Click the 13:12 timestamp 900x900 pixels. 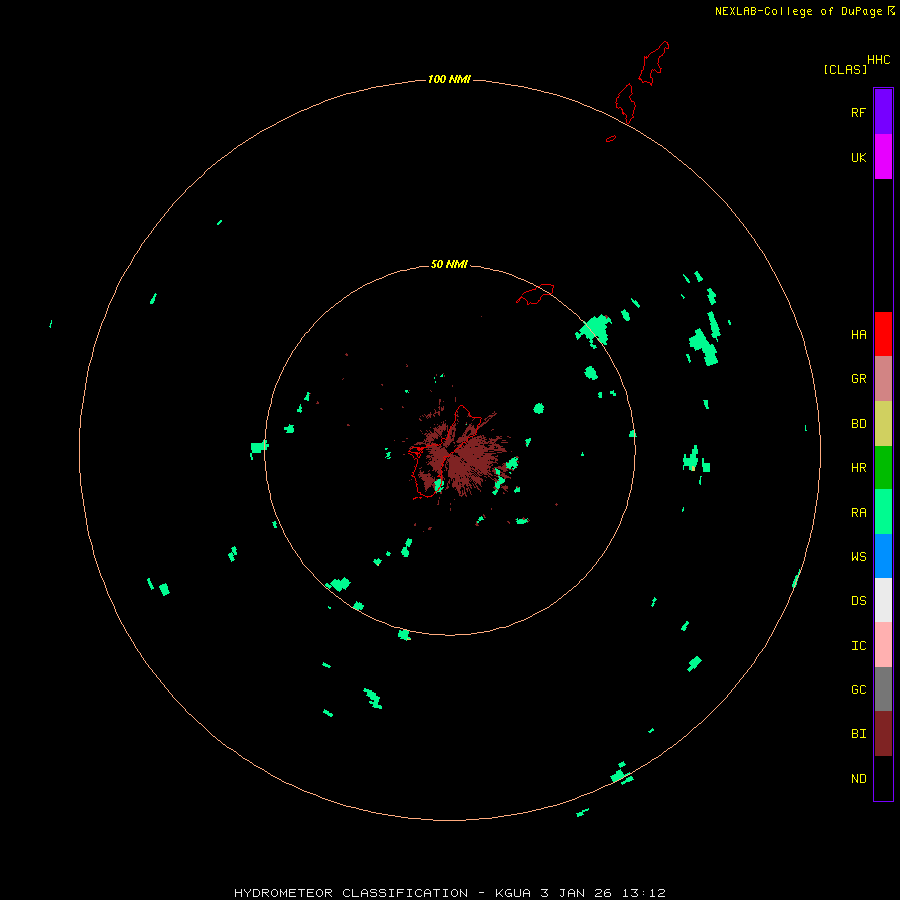coord(643,893)
